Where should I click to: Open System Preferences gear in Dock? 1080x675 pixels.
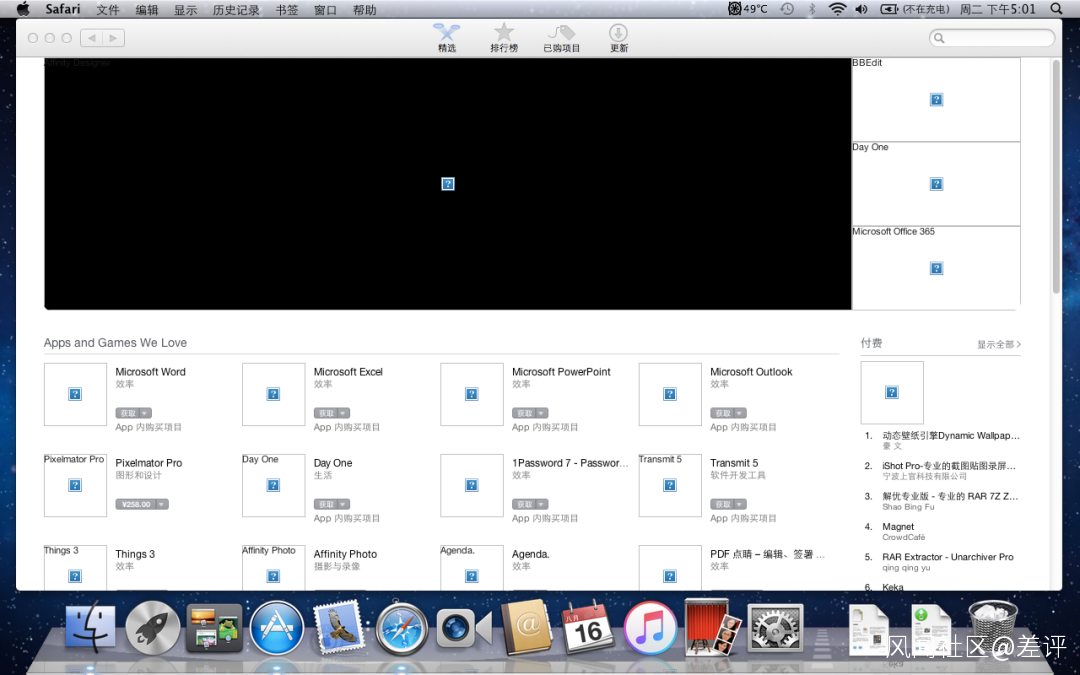pyautogui.click(x=775, y=628)
